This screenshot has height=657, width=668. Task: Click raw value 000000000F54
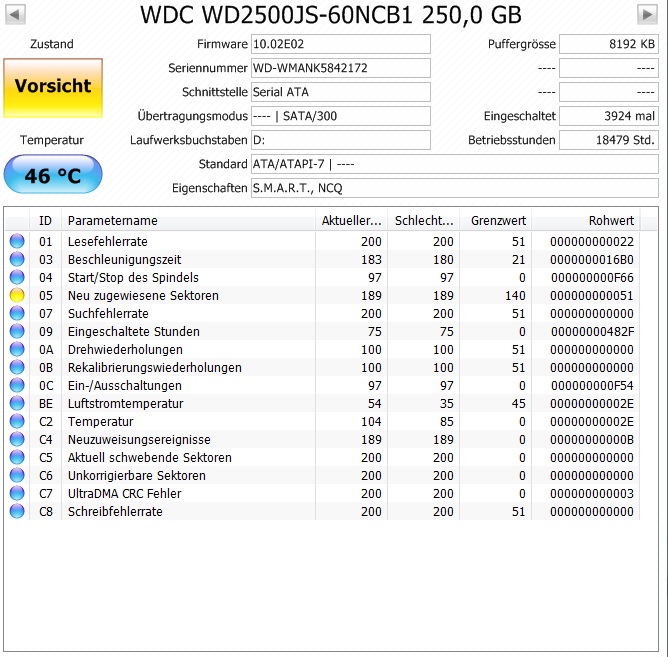pyautogui.click(x=592, y=386)
